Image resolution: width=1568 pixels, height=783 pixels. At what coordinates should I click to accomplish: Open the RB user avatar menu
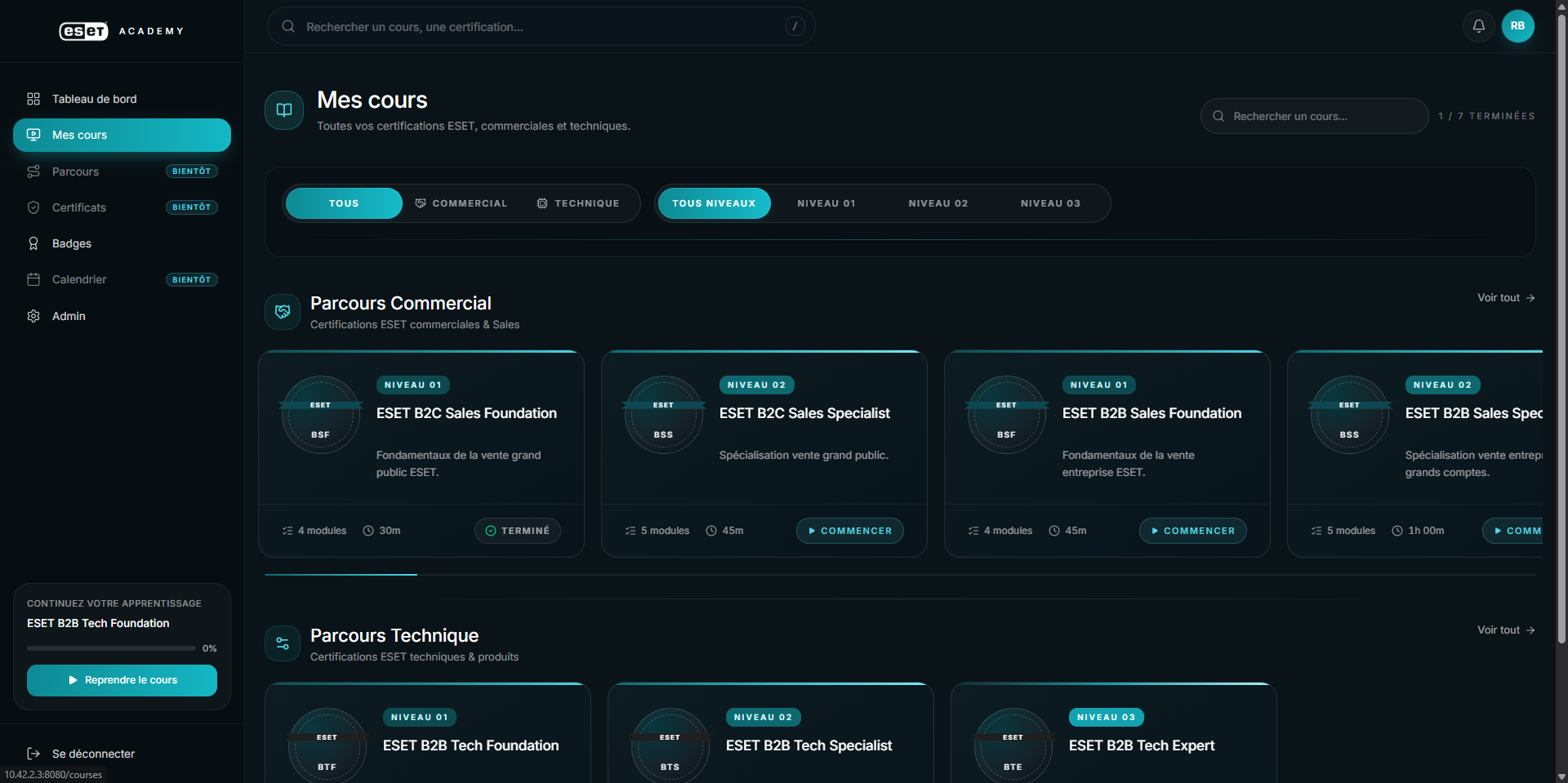[x=1517, y=26]
